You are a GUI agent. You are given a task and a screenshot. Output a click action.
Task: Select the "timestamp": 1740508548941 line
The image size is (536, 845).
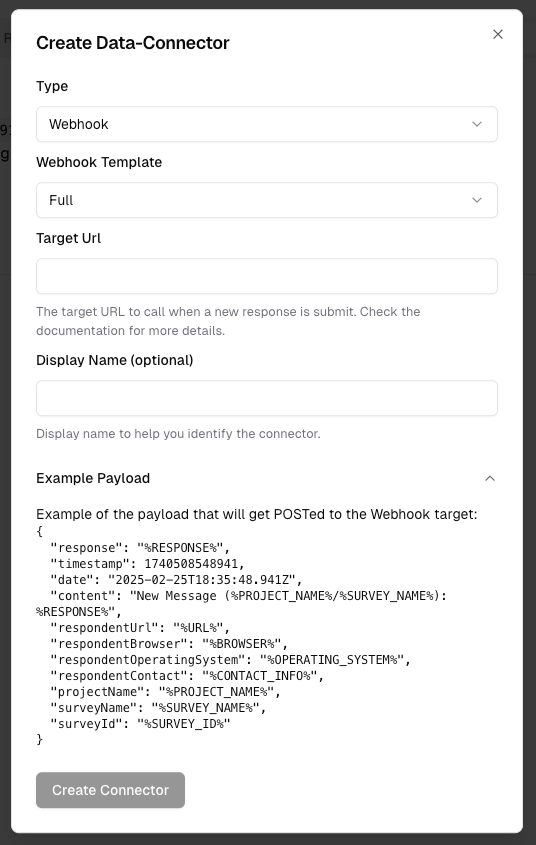pyautogui.click(x=148, y=564)
